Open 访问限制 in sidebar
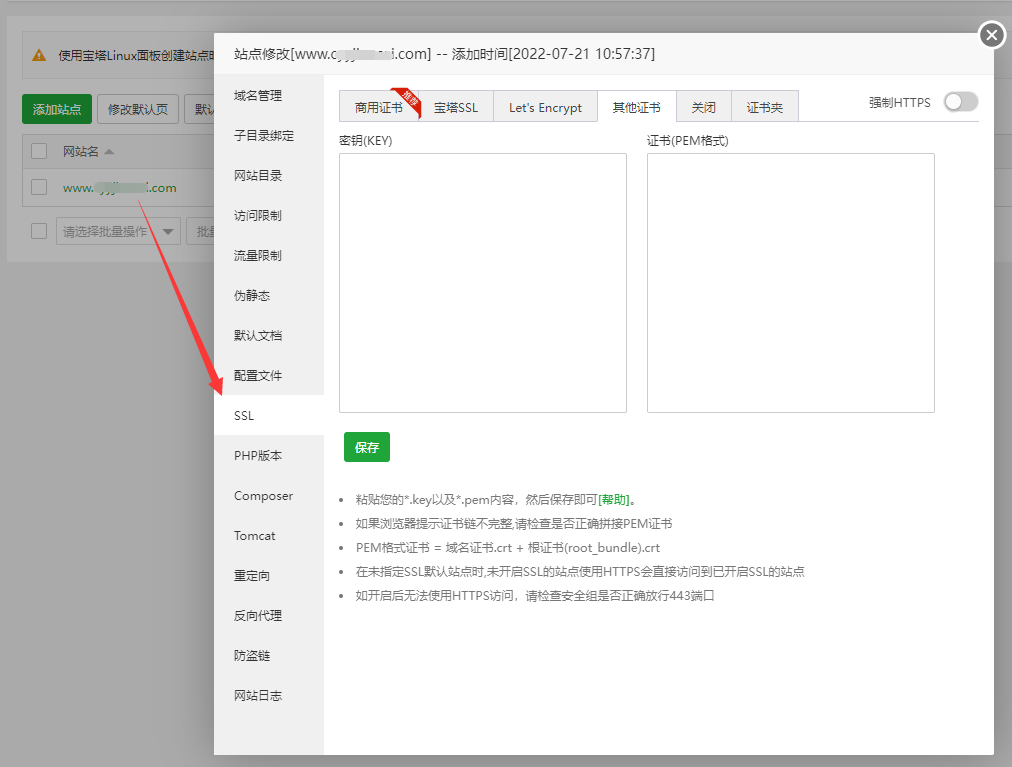The image size is (1012, 767). pyautogui.click(x=269, y=216)
